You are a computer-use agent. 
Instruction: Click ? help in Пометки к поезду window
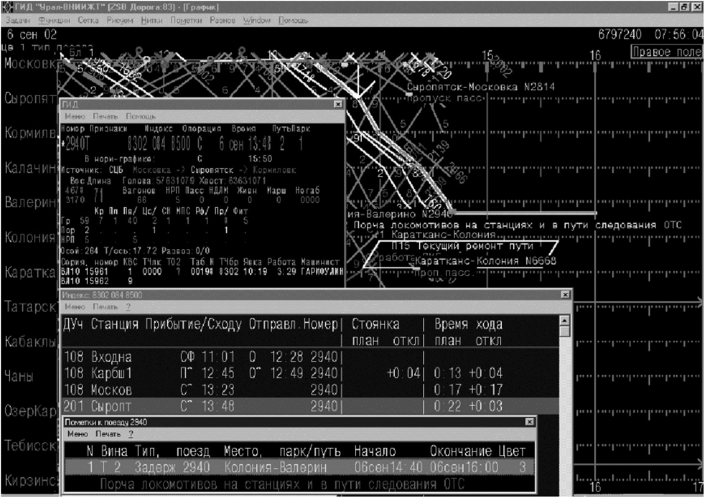pyautogui.click(x=130, y=435)
